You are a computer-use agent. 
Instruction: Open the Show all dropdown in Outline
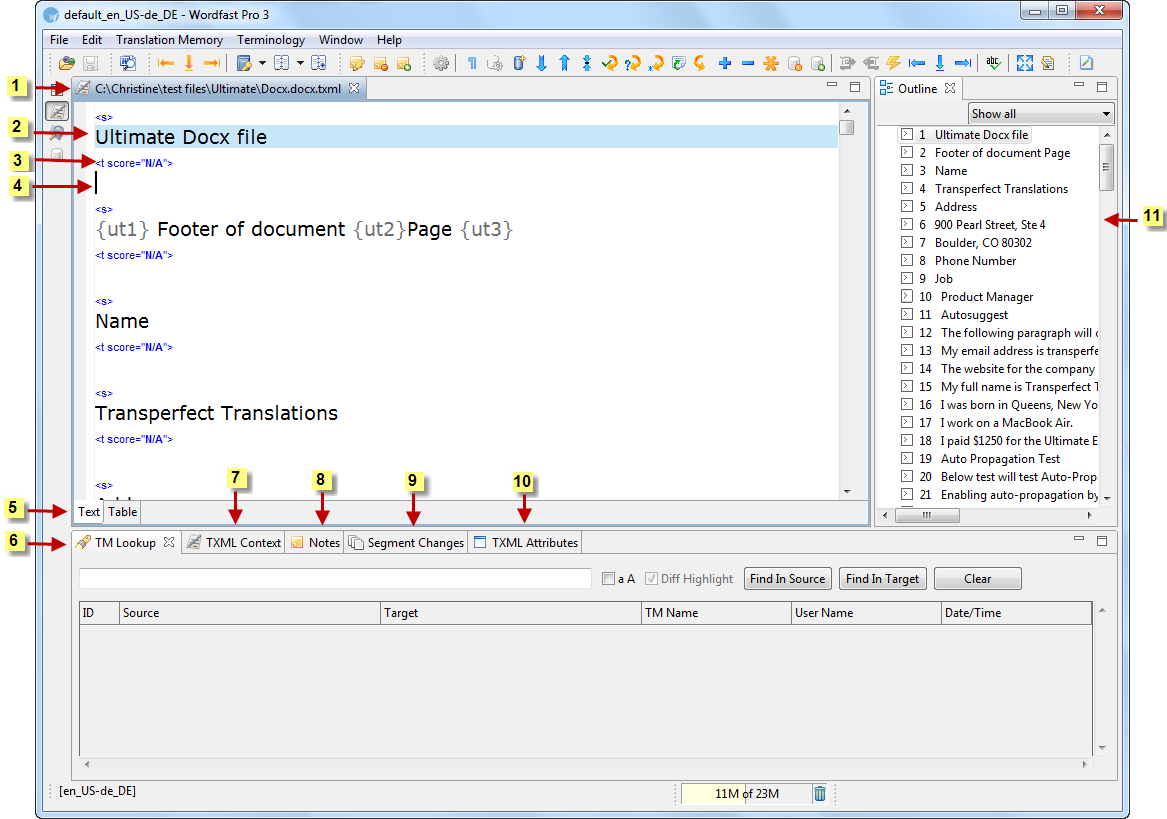coord(1040,114)
